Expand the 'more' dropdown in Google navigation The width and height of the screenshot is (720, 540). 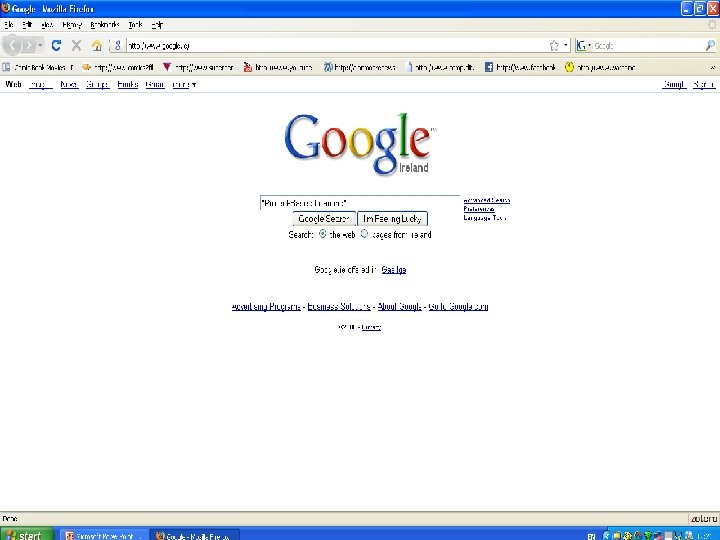tap(184, 84)
